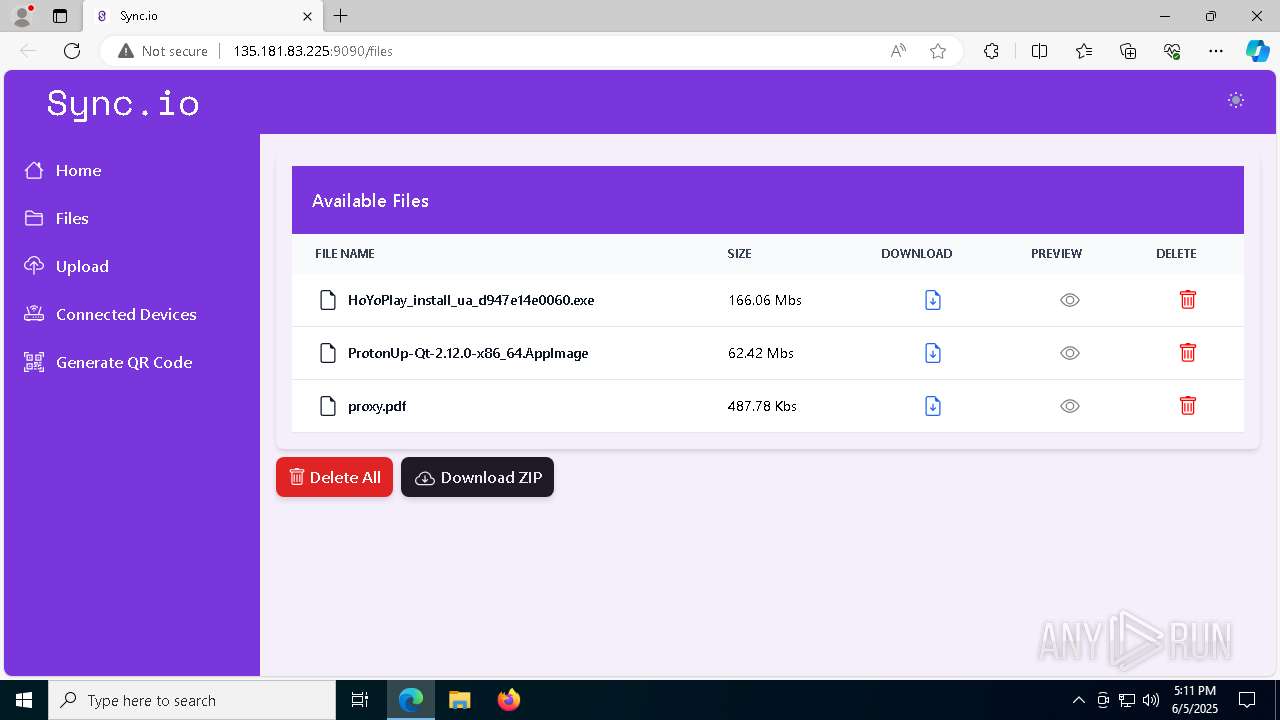This screenshot has width=1280, height=720.
Task: Open volume control in tray
Action: click(1151, 700)
